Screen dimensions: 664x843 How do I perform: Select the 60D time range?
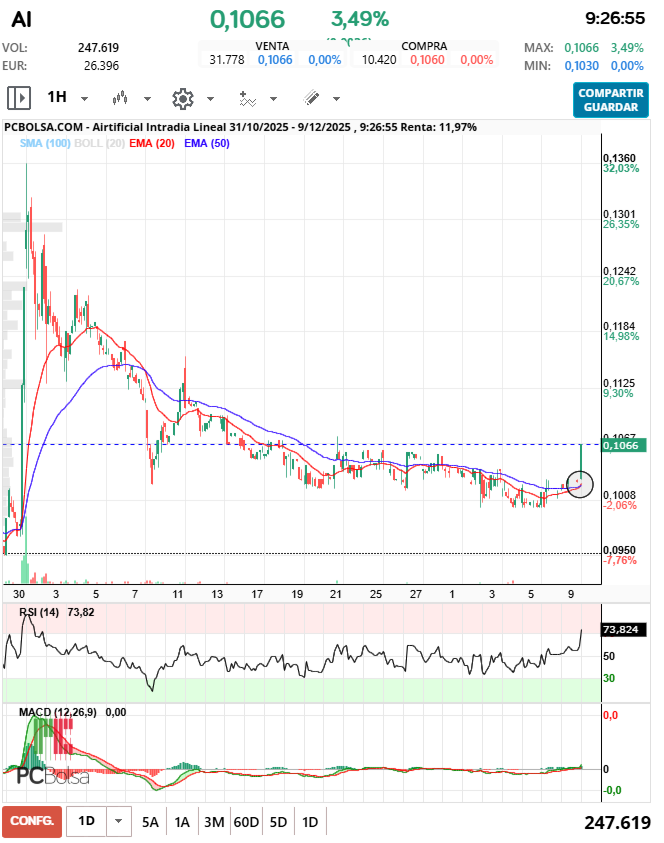(x=246, y=822)
